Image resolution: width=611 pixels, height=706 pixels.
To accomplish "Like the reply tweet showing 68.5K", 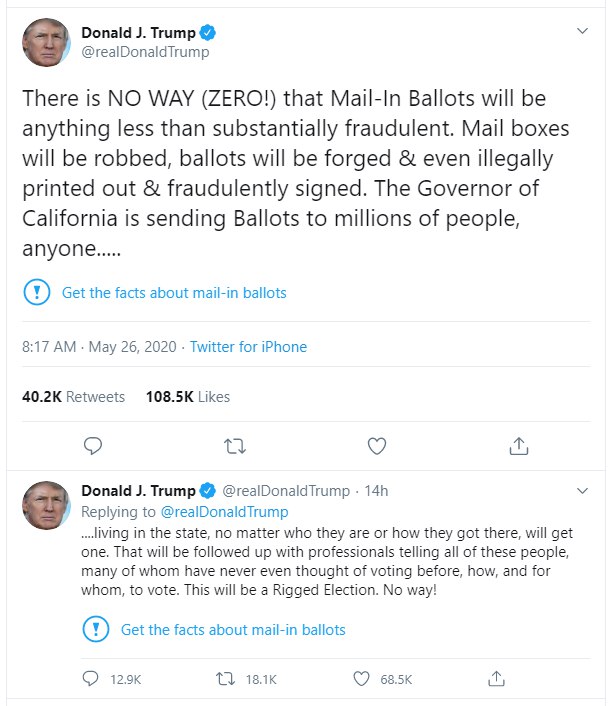I will [363, 680].
